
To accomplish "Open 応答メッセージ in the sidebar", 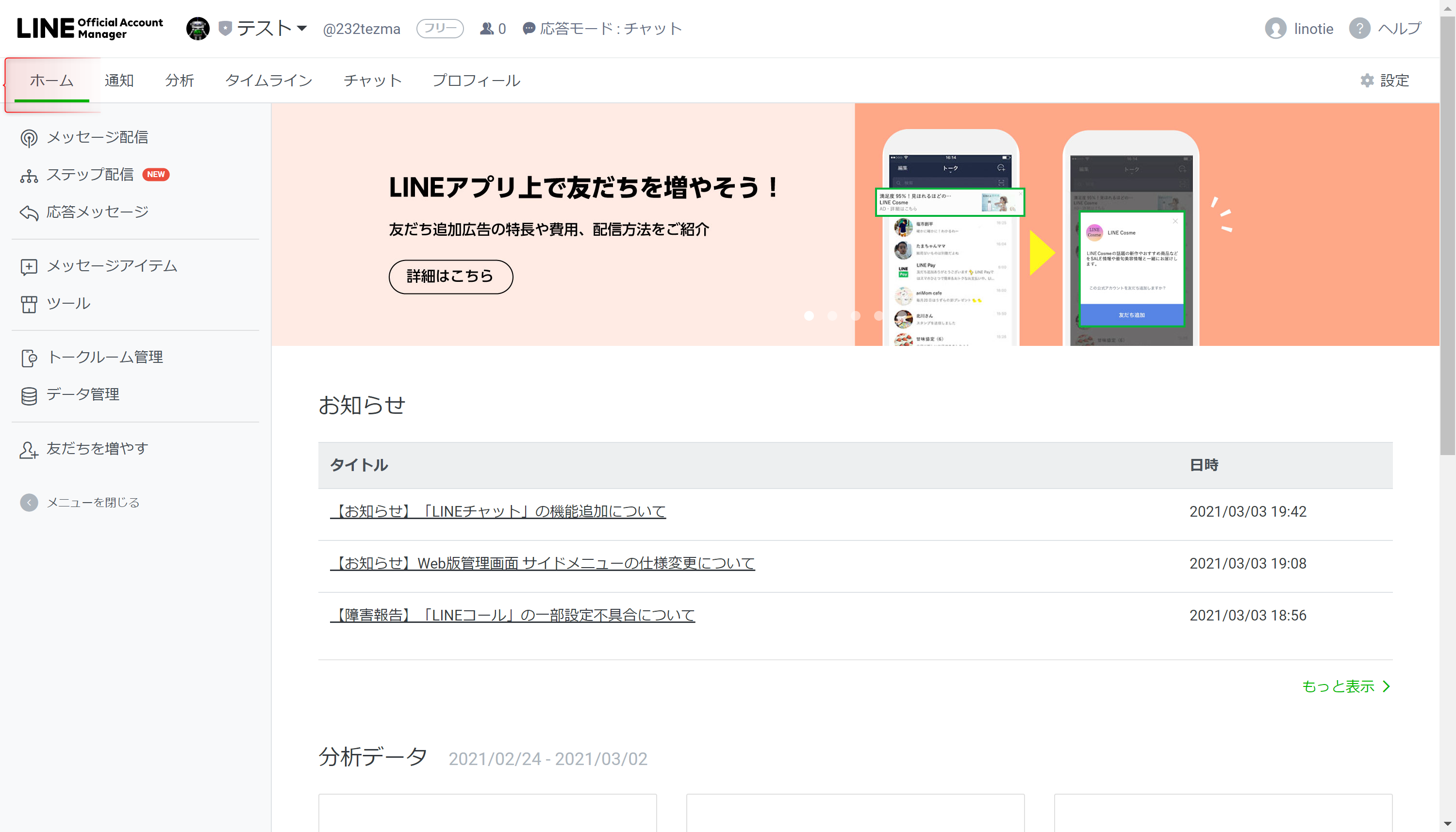I will (97, 212).
